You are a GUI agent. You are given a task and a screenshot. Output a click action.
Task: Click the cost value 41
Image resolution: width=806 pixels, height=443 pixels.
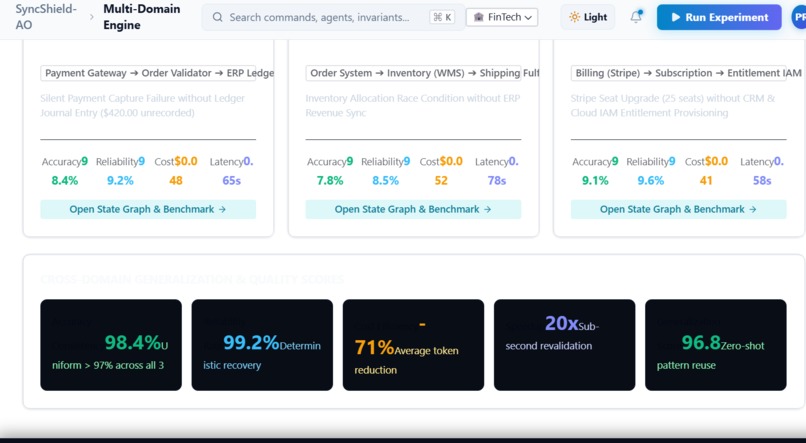pos(706,180)
